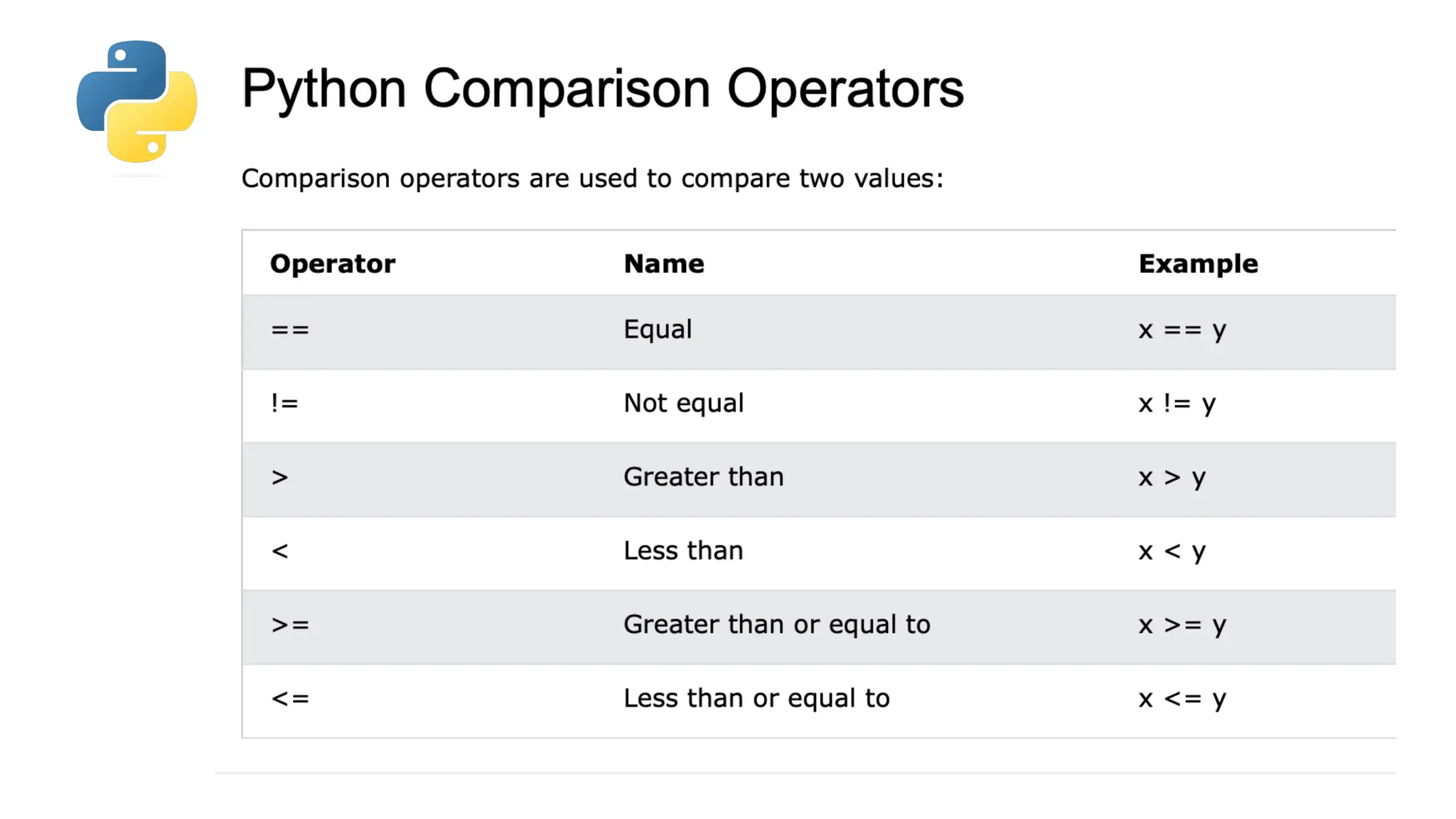The image size is (1456, 819).
Task: Click the Comparison operators description sentence
Action: pyautogui.click(x=592, y=178)
